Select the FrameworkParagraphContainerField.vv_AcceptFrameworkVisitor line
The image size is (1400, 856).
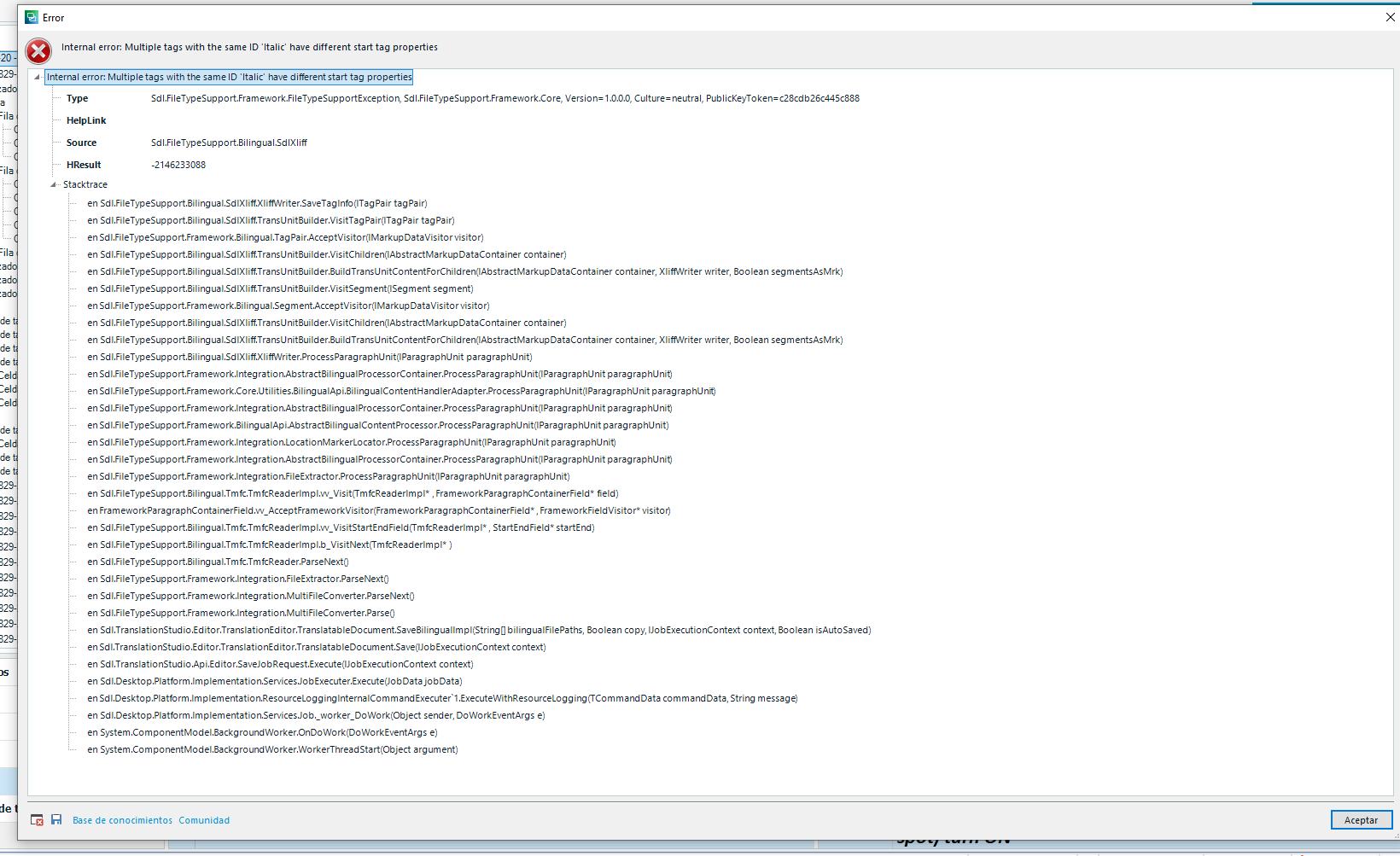tap(379, 510)
